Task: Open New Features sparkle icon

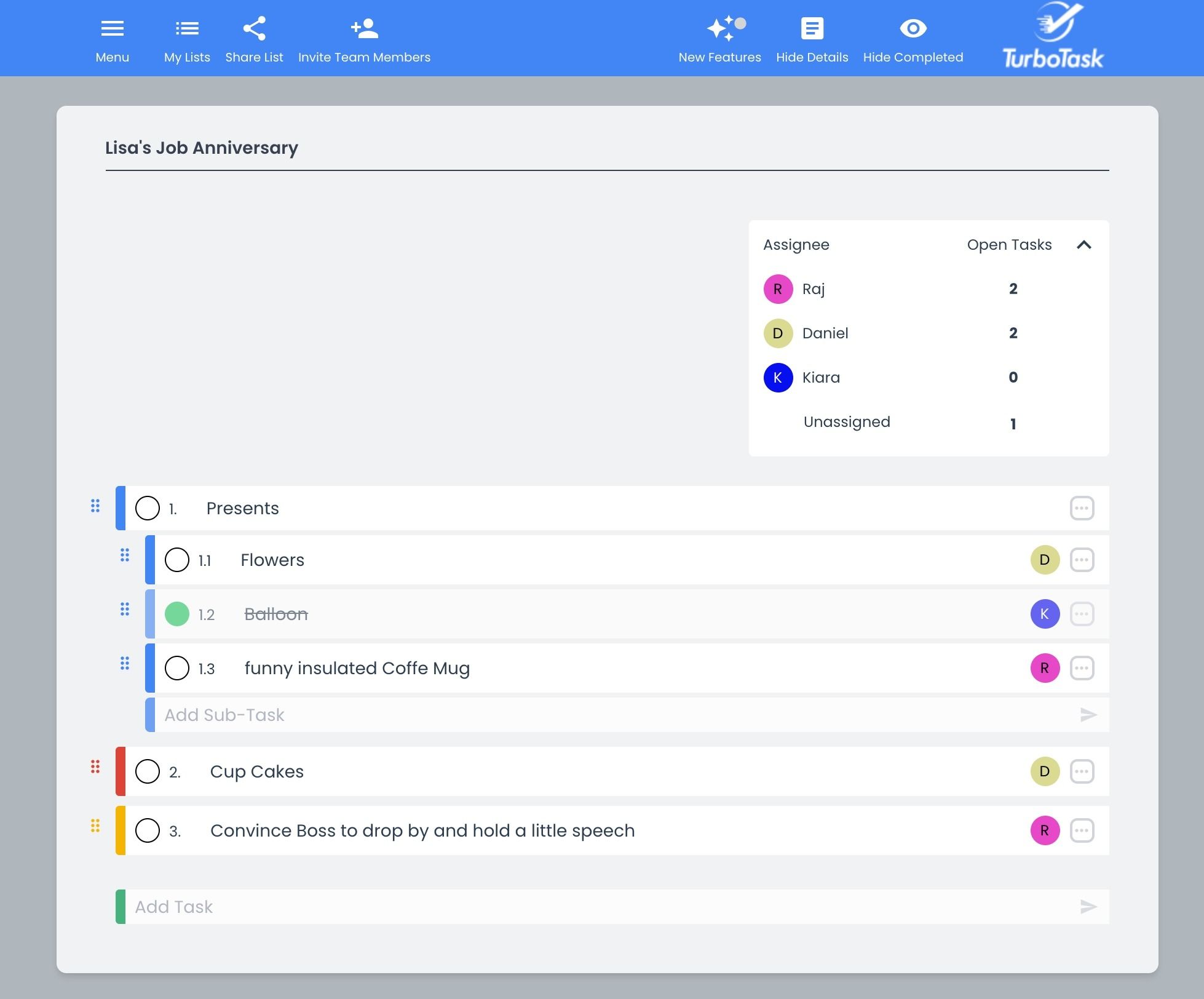Action: pos(719,28)
